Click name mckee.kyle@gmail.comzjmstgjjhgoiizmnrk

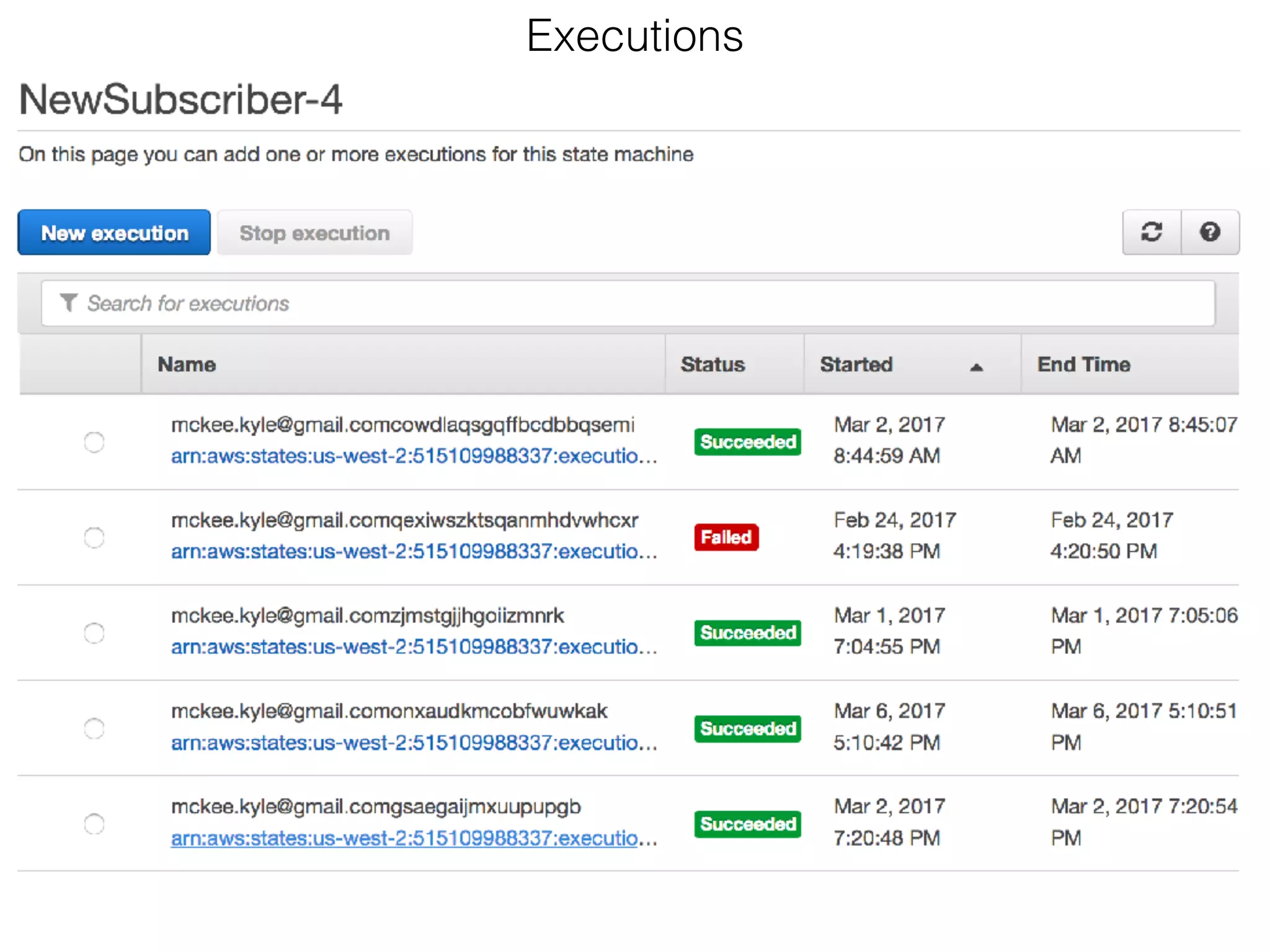pos(368,616)
